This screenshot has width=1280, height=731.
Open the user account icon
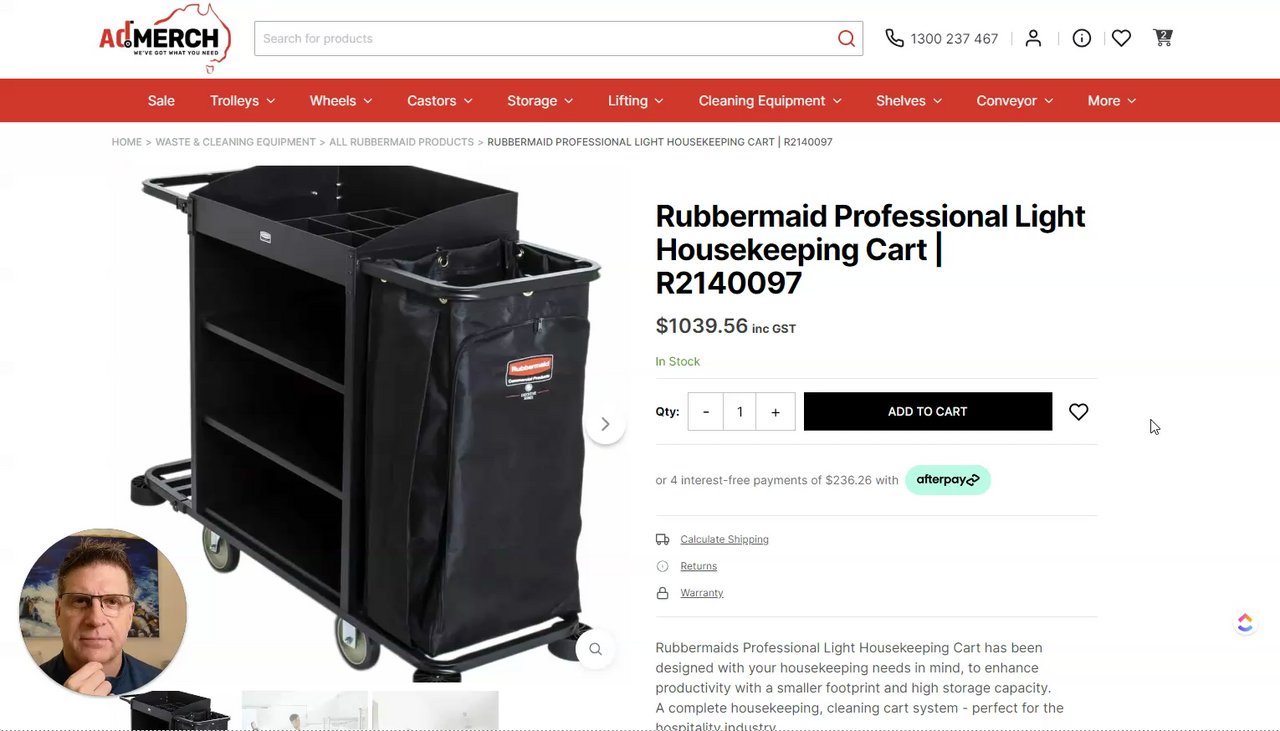pyautogui.click(x=1033, y=38)
